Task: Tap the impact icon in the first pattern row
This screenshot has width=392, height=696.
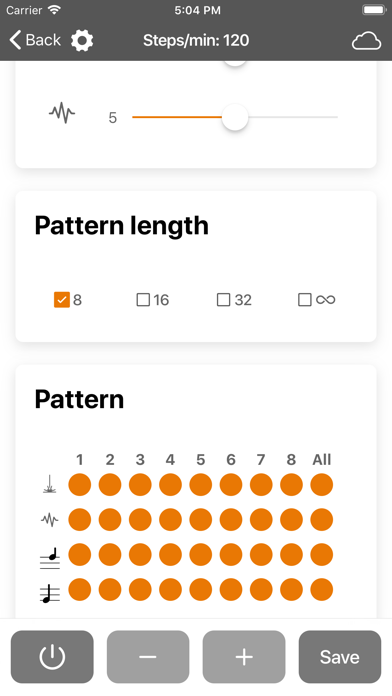Action: 50,484
